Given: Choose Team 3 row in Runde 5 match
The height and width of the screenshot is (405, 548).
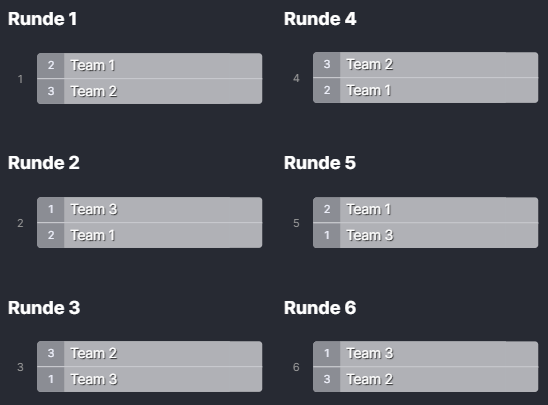Looking at the screenshot, I should pos(426,236).
